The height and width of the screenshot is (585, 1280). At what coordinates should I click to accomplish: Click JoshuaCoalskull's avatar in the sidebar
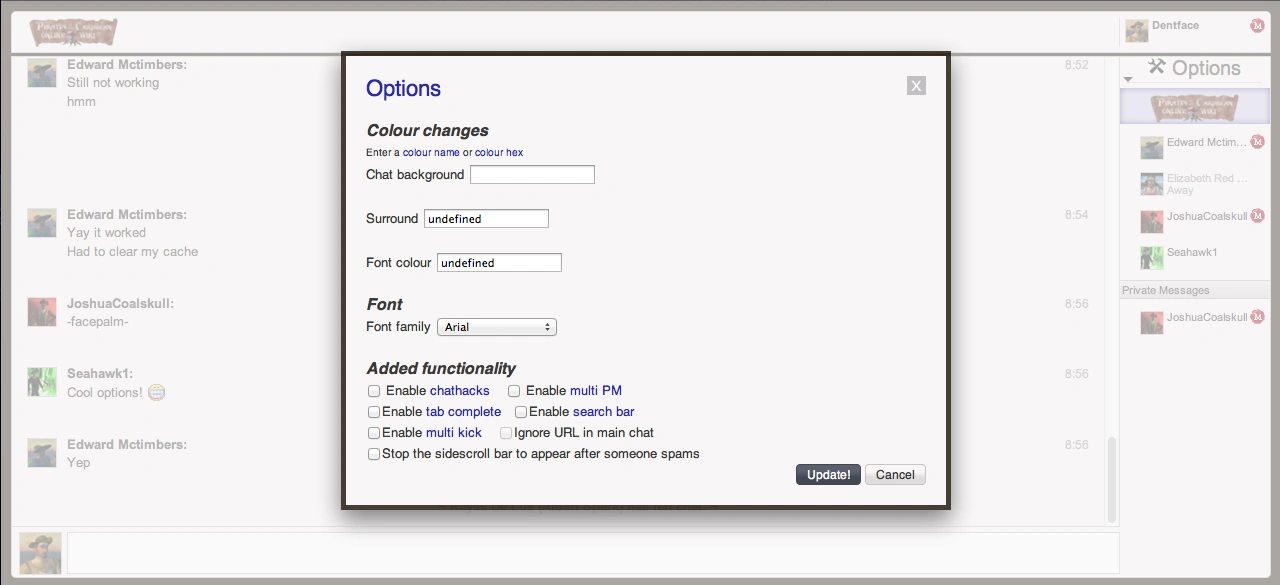coord(1150,220)
